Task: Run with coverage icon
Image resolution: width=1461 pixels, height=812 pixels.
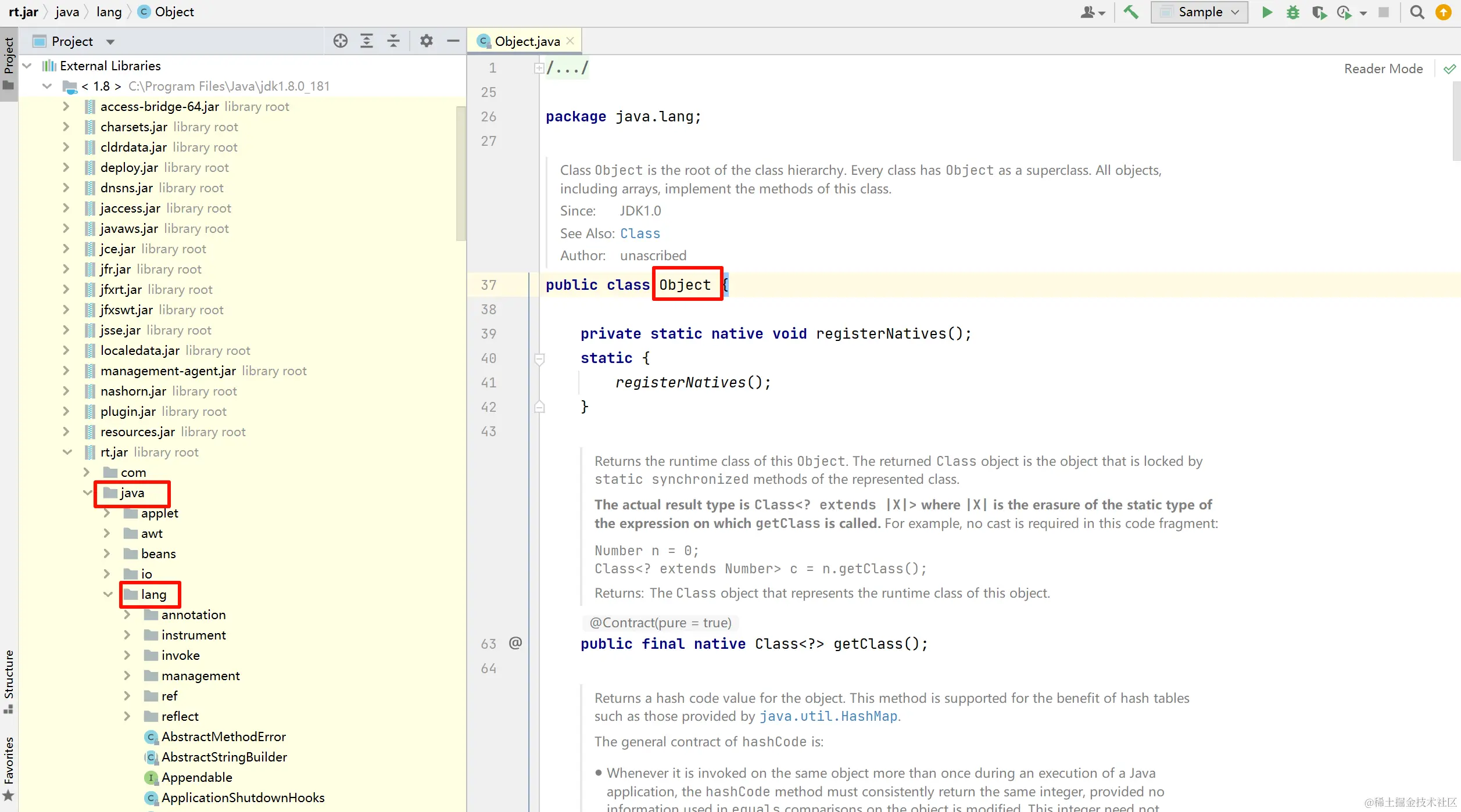Action: [x=1319, y=12]
